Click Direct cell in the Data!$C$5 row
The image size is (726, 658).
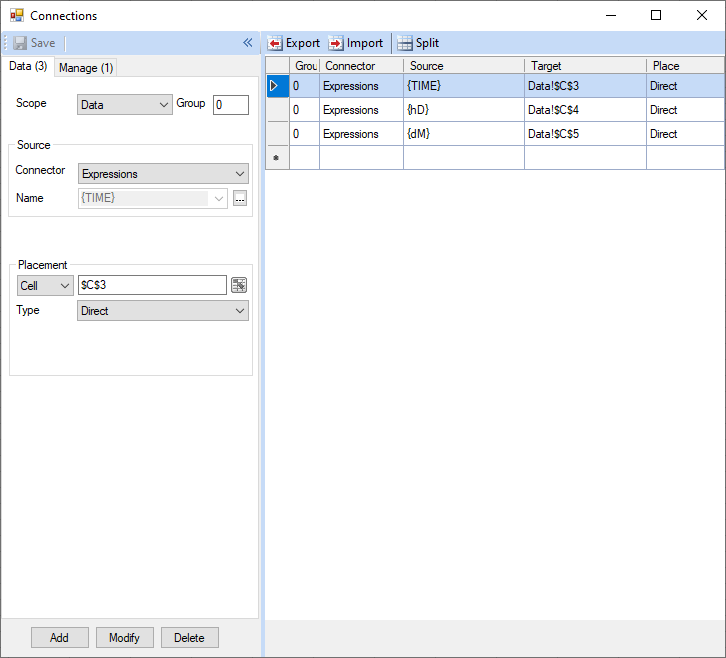click(685, 134)
